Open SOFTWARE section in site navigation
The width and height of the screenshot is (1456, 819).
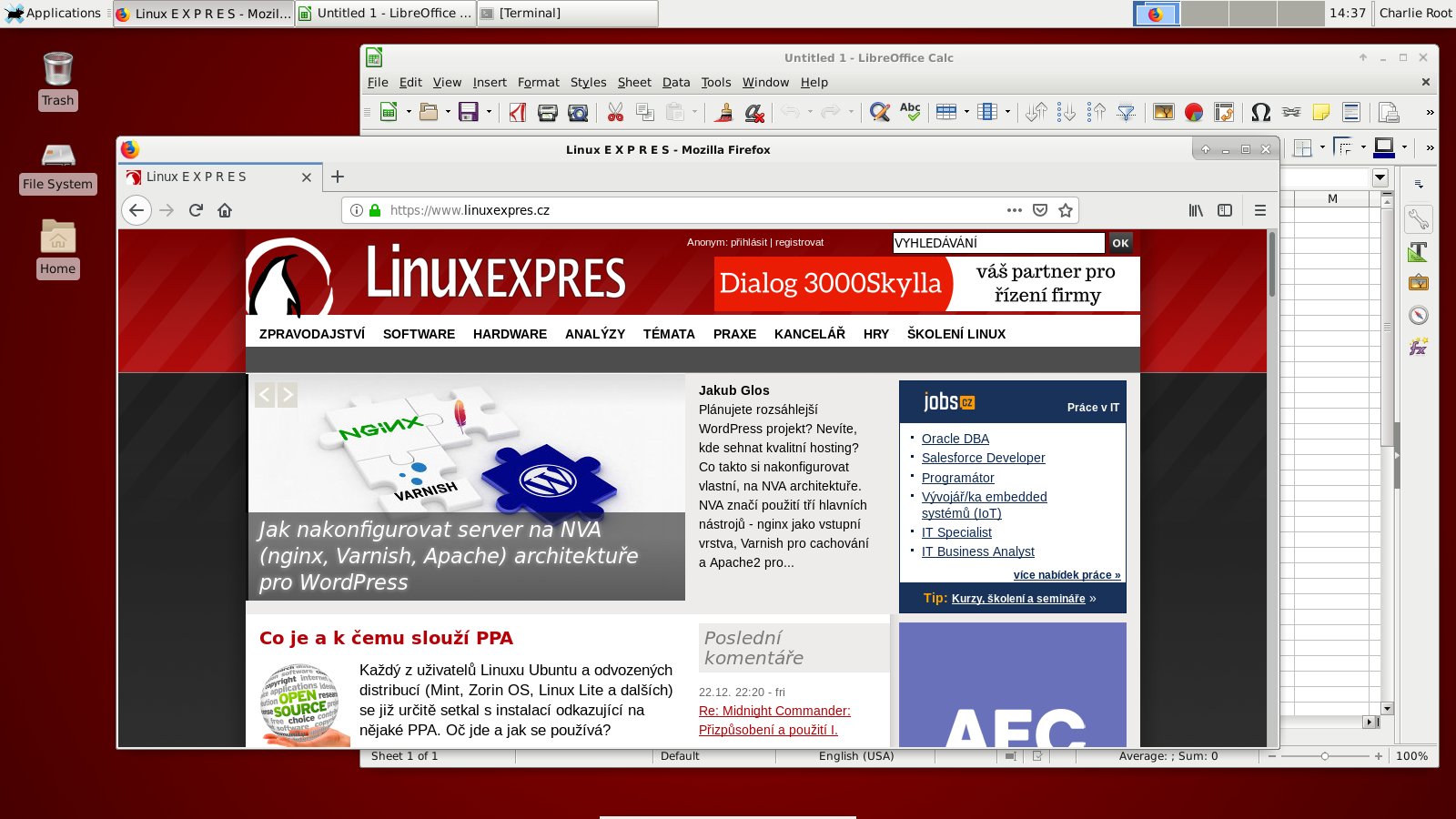(419, 334)
